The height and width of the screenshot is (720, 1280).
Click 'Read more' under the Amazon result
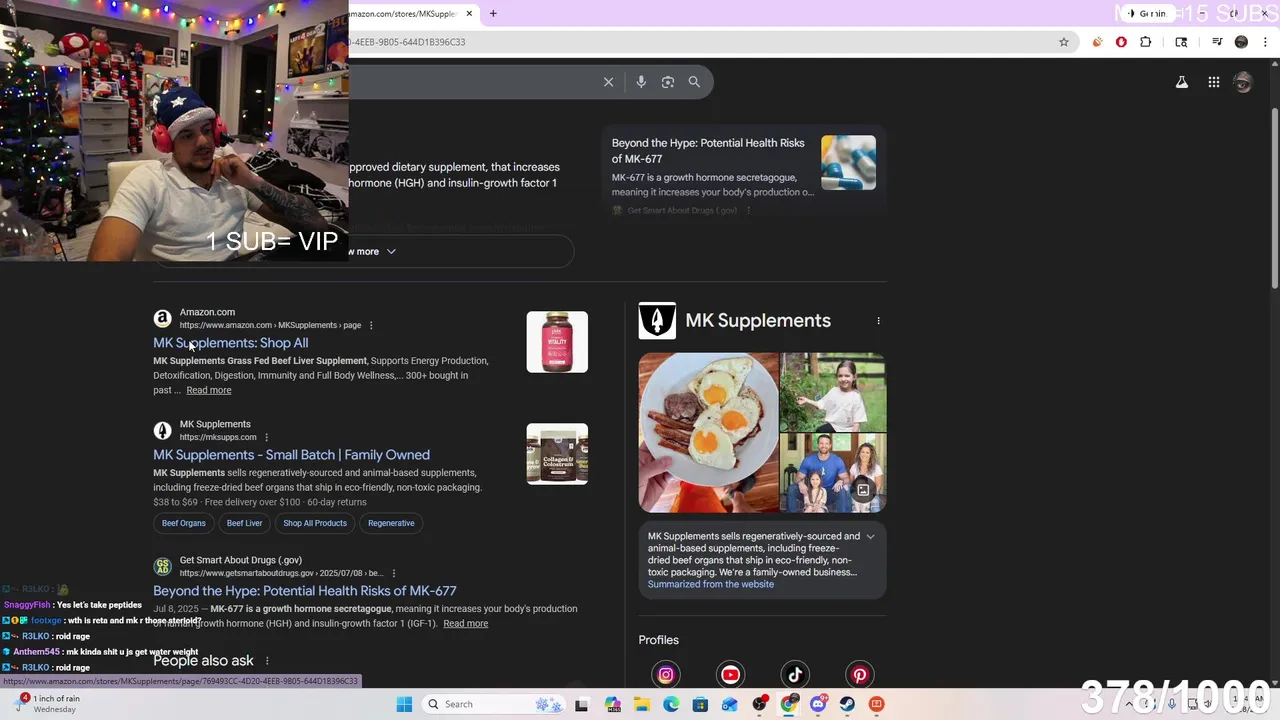(208, 390)
